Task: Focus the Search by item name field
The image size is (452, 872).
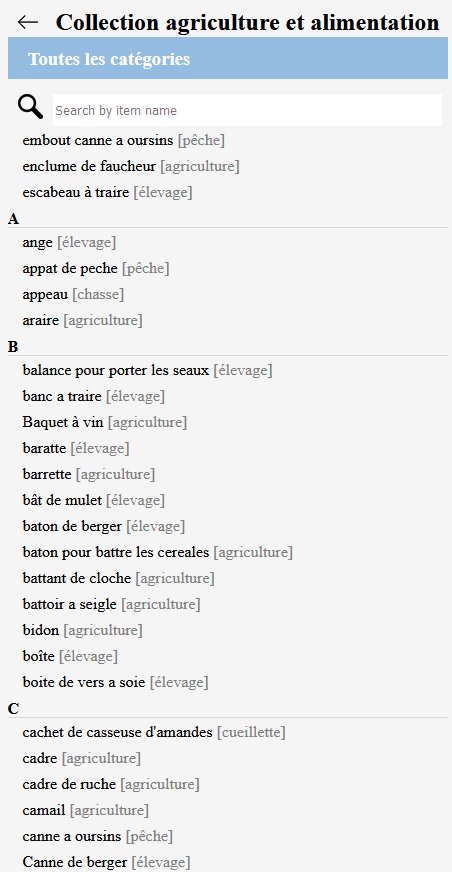Action: pos(247,110)
